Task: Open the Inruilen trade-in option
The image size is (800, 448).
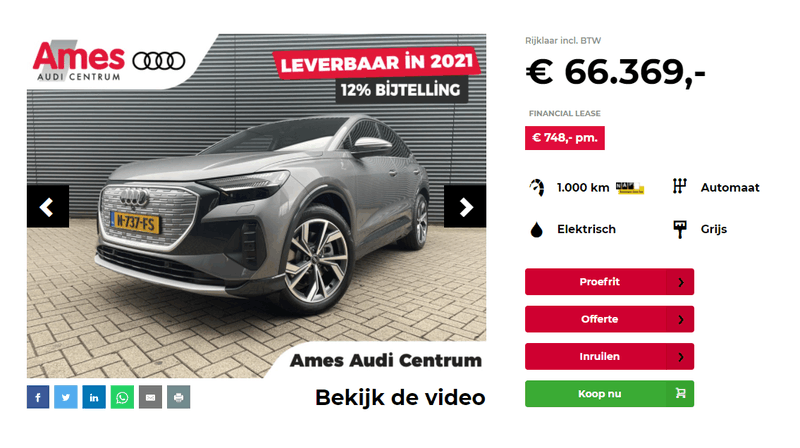Action: tap(609, 356)
